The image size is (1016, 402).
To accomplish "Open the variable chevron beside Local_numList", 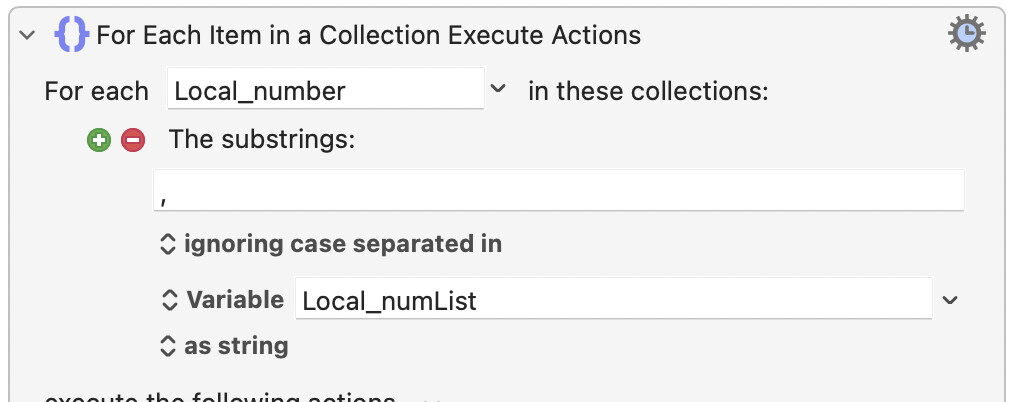I will pos(950,300).
